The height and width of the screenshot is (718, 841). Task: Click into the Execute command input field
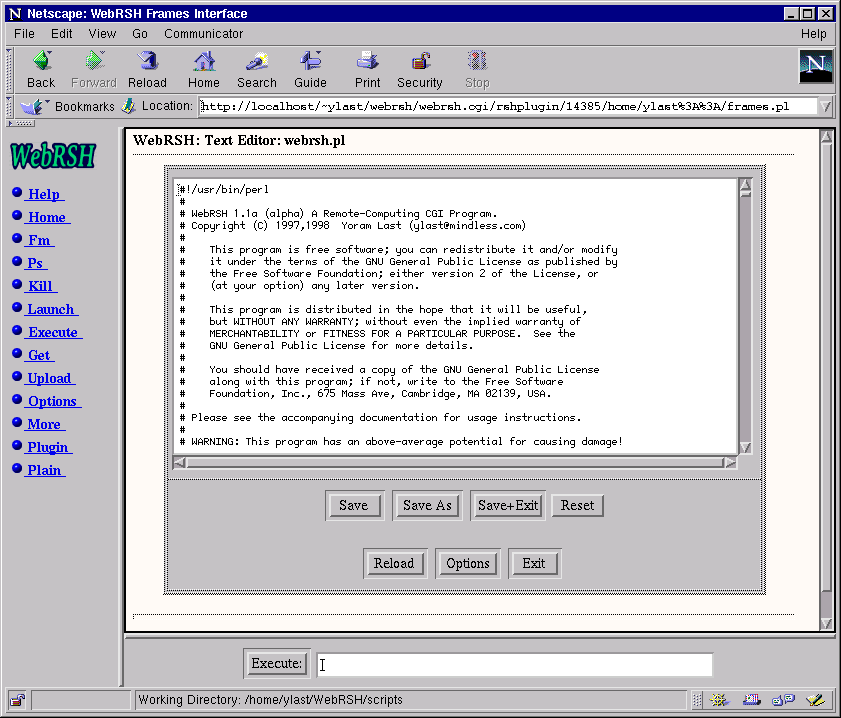click(x=515, y=664)
